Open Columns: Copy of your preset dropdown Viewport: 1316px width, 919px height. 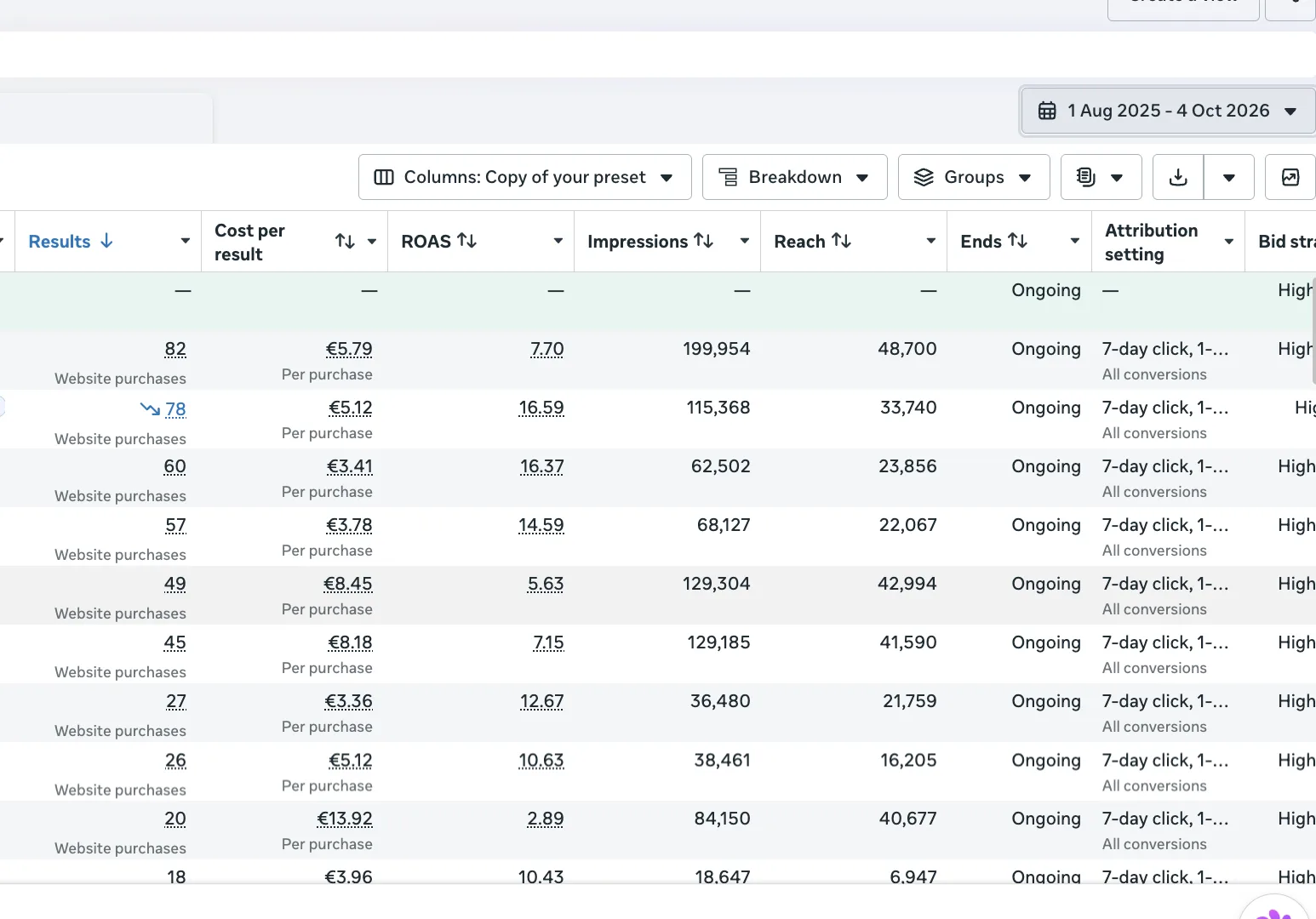pos(524,177)
